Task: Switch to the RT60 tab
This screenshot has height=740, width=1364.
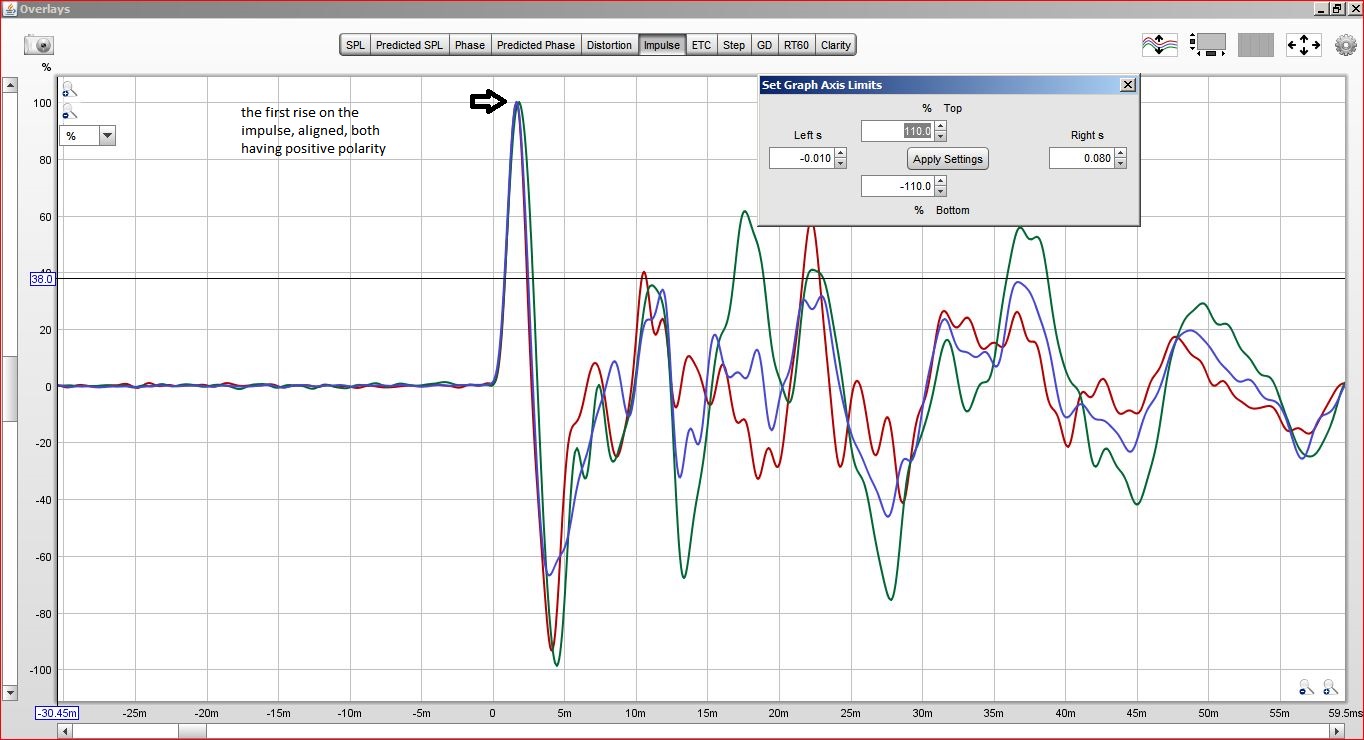Action: point(796,45)
